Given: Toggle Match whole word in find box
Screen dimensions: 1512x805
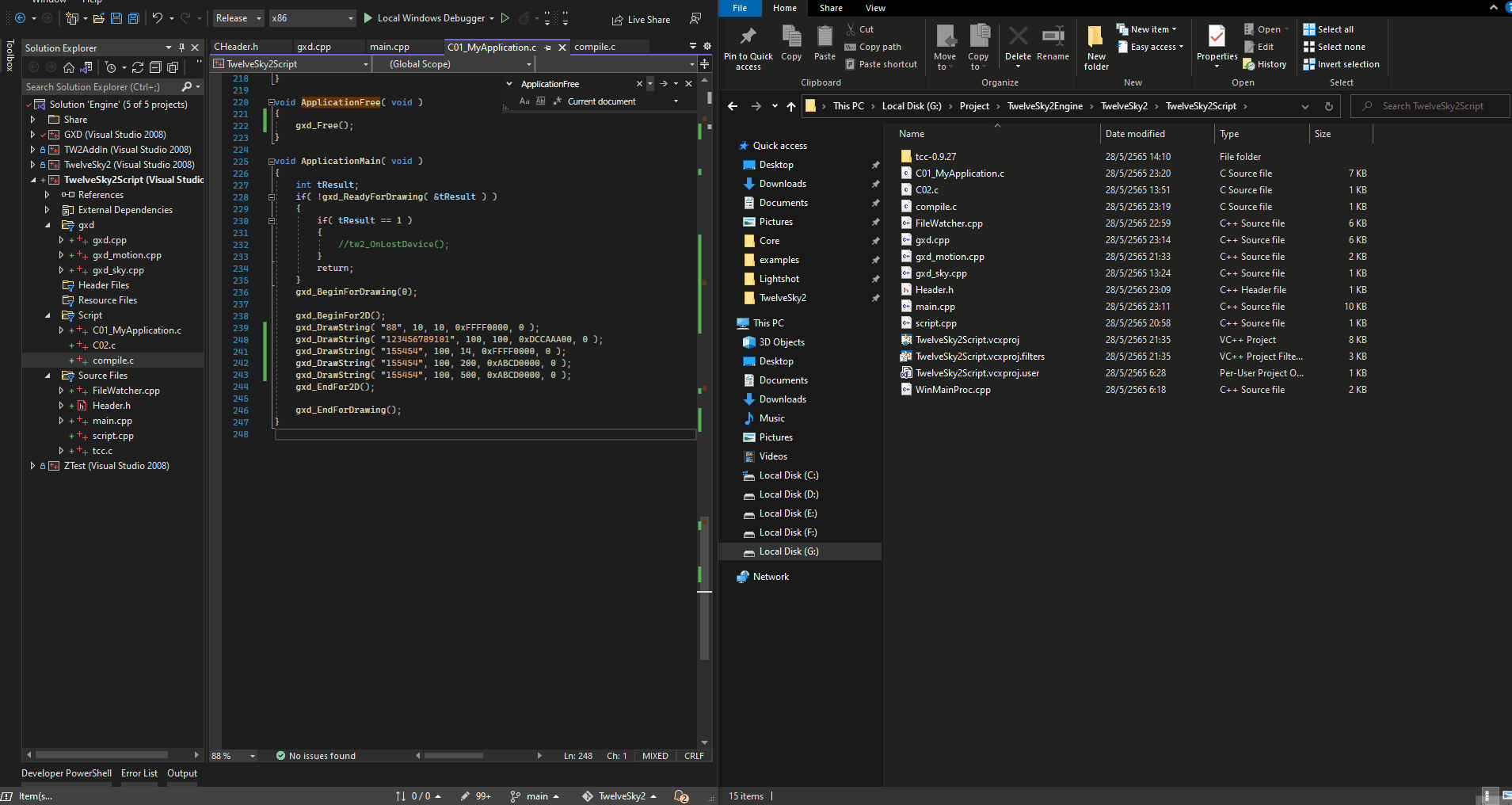Looking at the screenshot, I should [541, 101].
